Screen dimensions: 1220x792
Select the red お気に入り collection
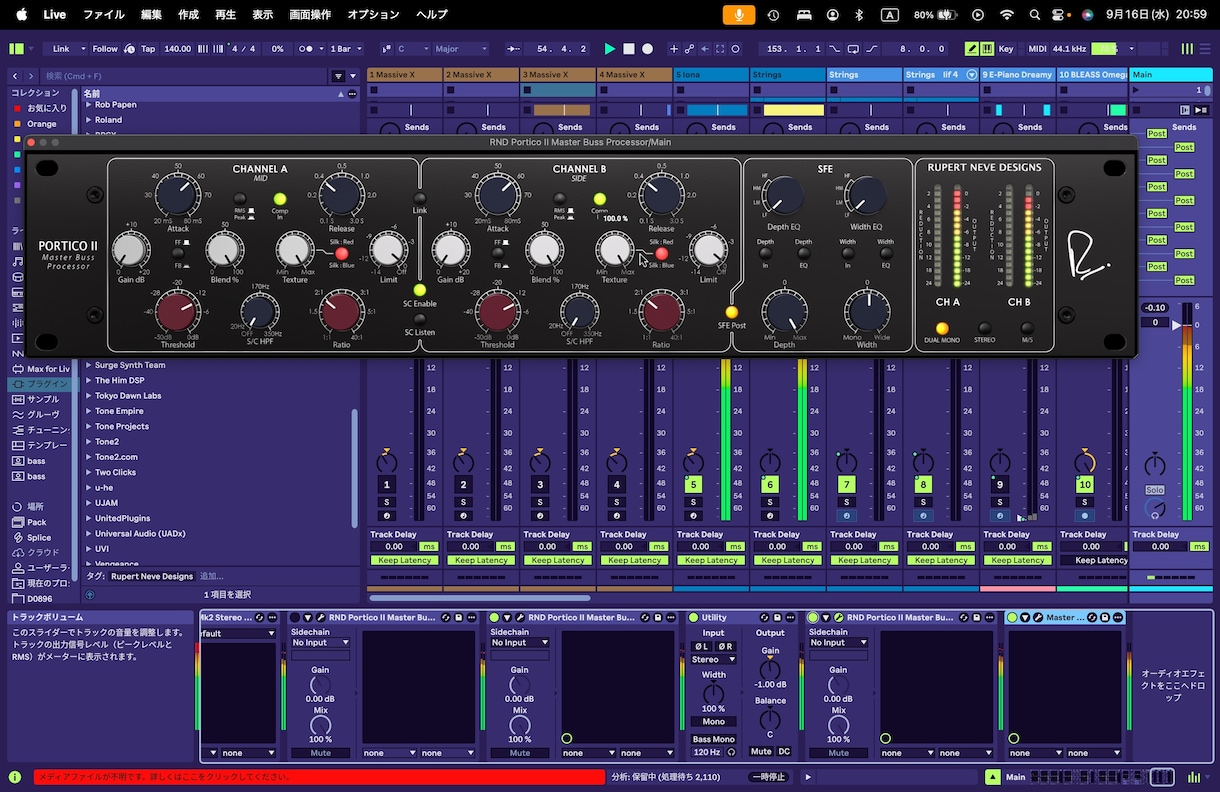(41, 108)
